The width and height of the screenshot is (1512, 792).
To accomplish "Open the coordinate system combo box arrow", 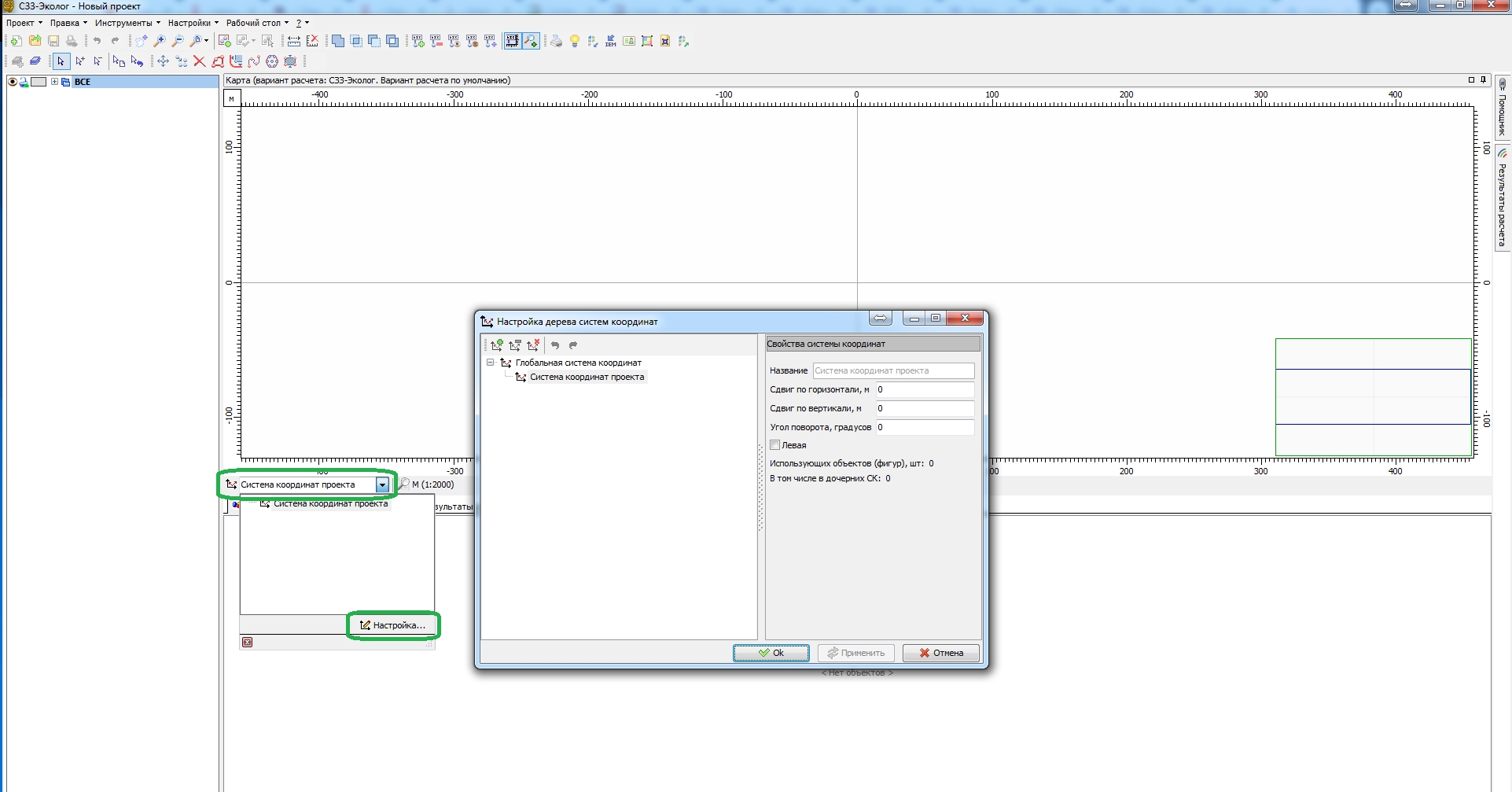I will click(382, 484).
